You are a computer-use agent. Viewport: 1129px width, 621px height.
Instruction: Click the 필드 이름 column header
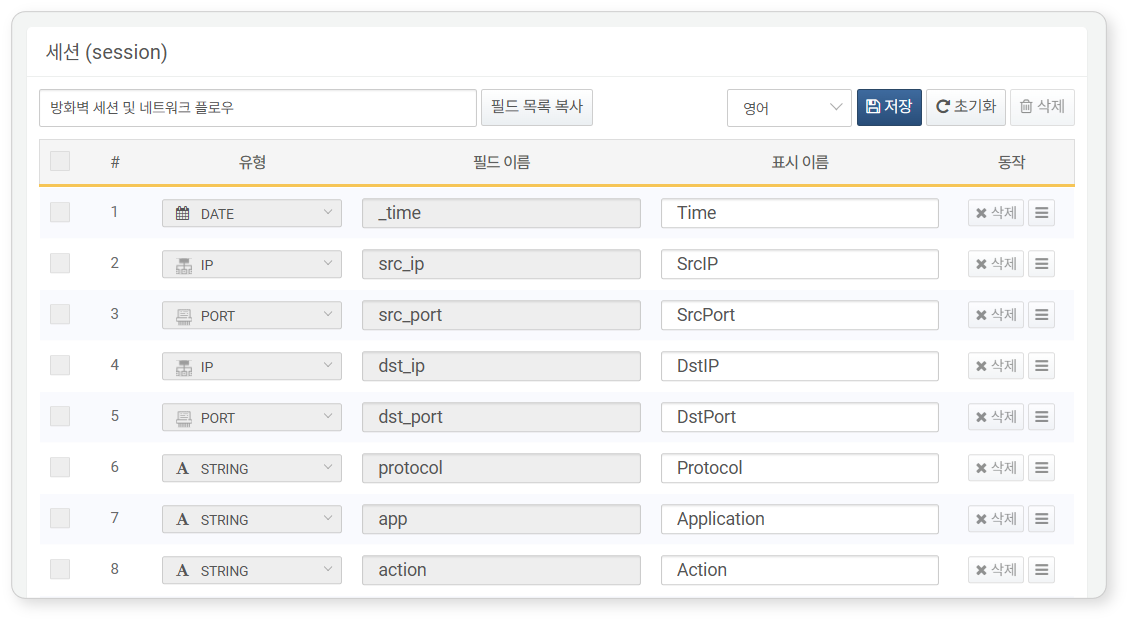point(501,162)
